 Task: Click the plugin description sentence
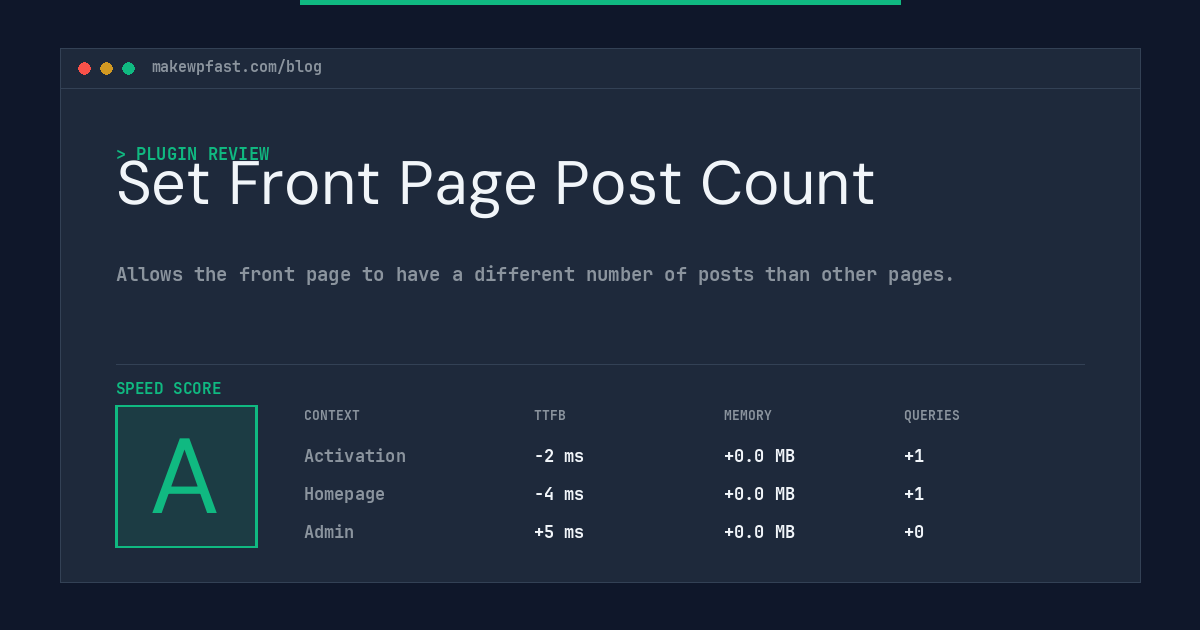point(535,274)
